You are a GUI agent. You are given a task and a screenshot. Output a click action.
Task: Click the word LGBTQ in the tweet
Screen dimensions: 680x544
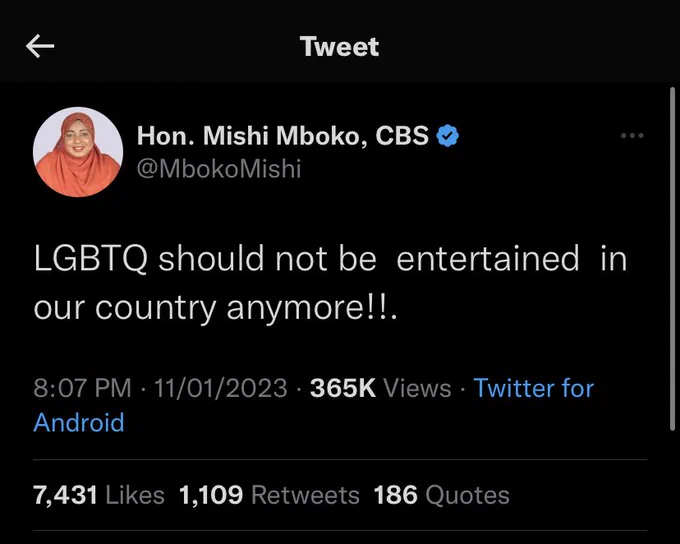(x=91, y=259)
